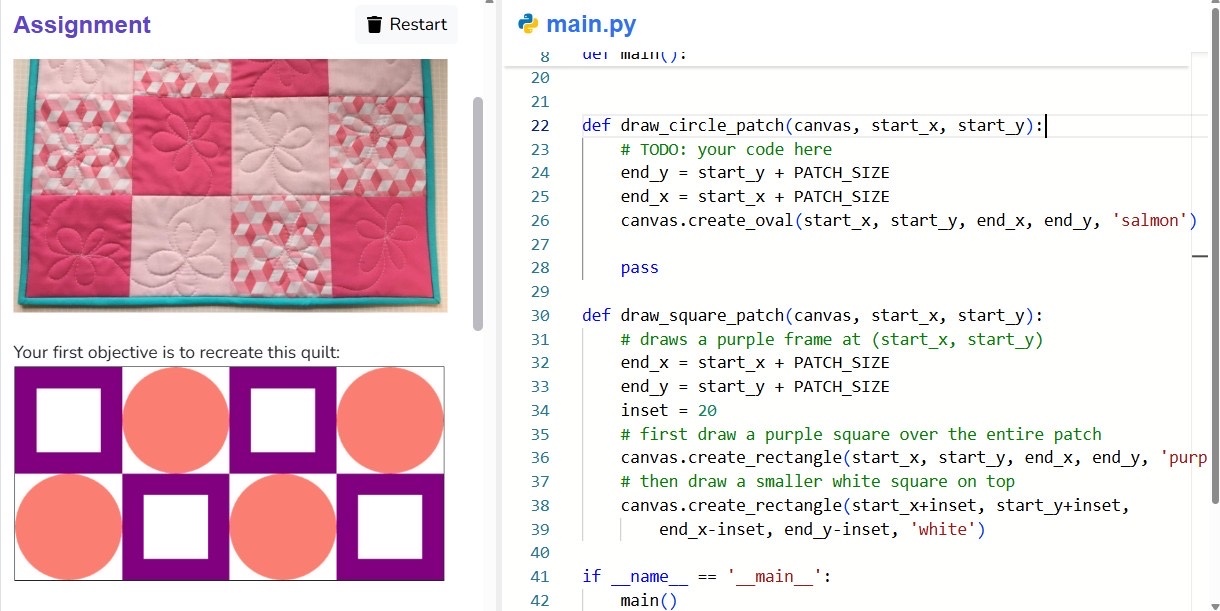This screenshot has height=611, width=1220.
Task: Click the trash icon in Restart button
Action: point(374,25)
